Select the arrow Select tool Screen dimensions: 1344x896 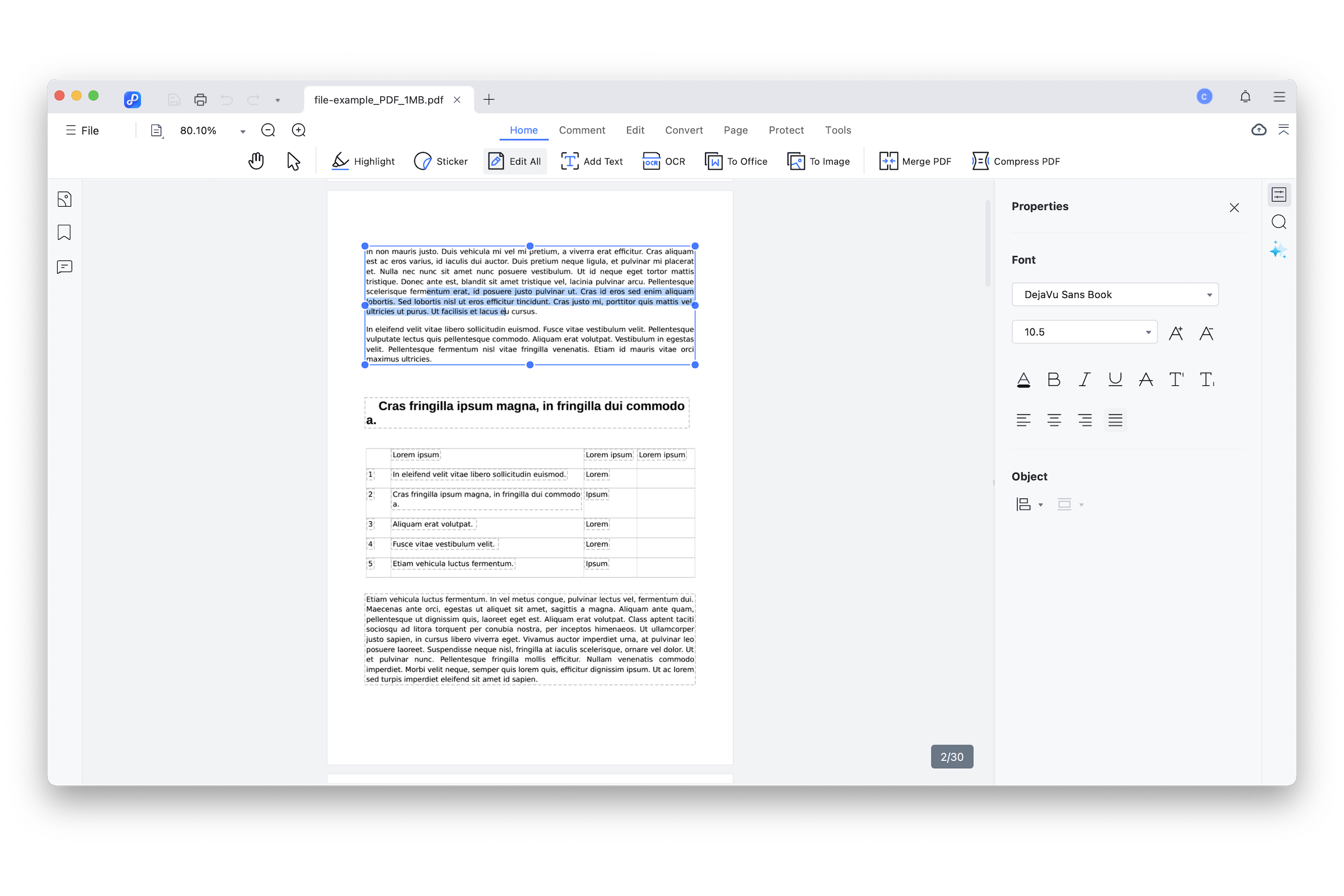[x=293, y=161]
